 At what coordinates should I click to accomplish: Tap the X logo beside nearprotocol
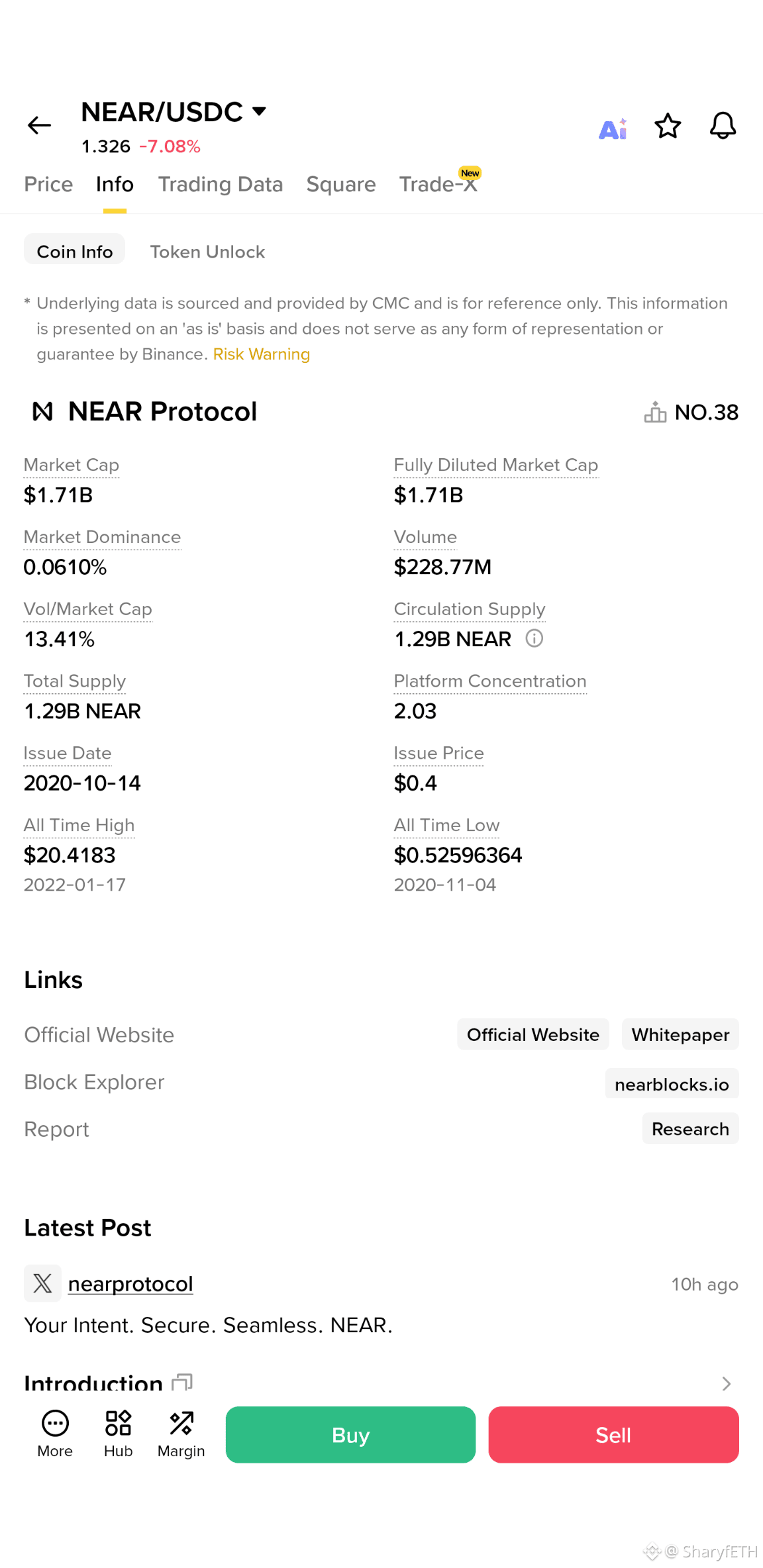click(42, 1283)
